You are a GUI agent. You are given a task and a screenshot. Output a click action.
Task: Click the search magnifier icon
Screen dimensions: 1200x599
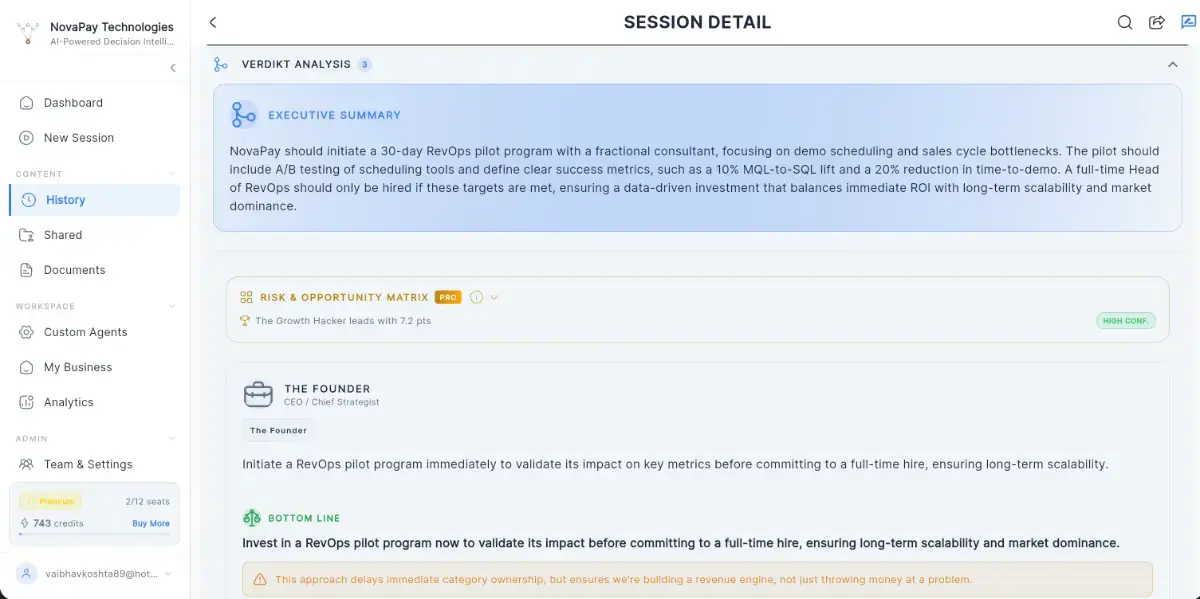[1125, 23]
